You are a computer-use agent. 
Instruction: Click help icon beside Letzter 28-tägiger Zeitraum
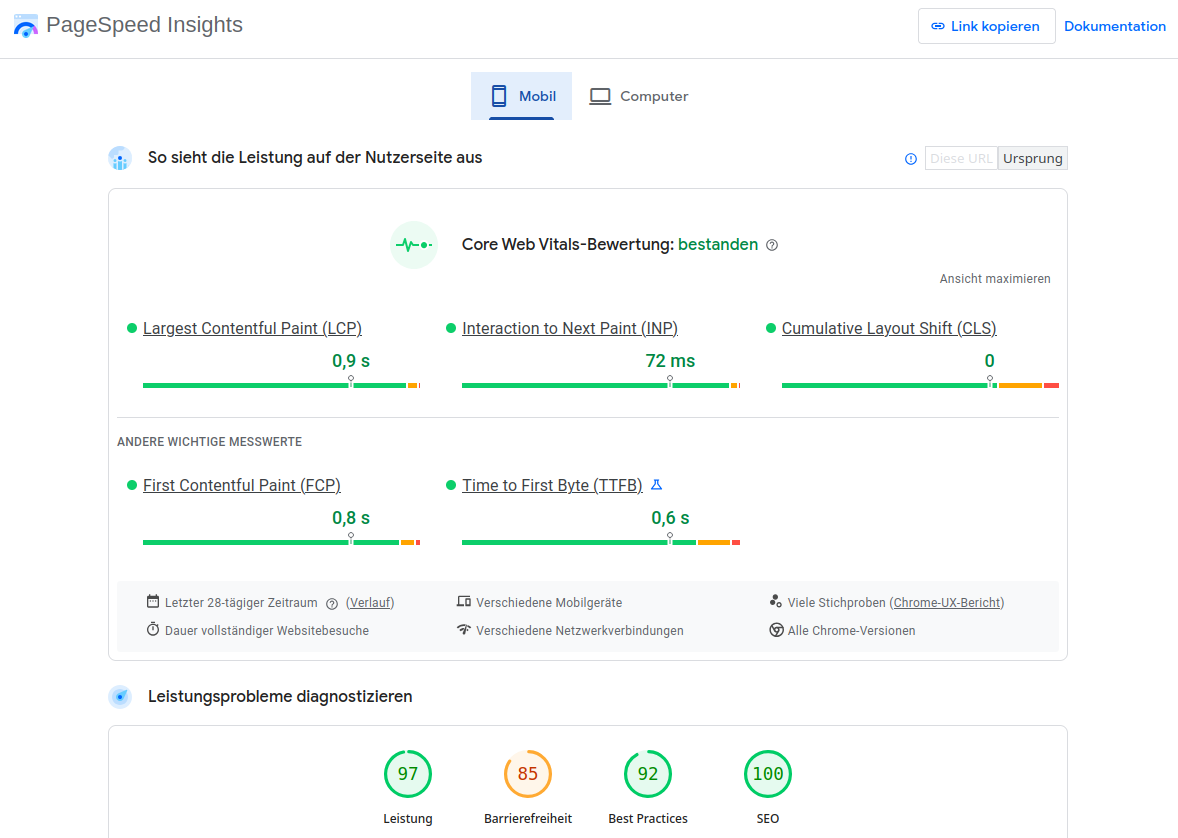coord(332,603)
